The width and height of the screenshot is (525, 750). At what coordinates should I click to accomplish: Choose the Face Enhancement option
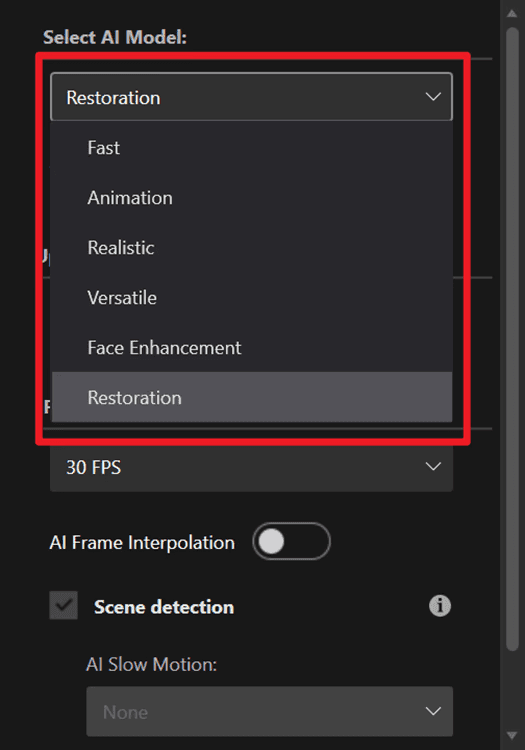(252, 347)
